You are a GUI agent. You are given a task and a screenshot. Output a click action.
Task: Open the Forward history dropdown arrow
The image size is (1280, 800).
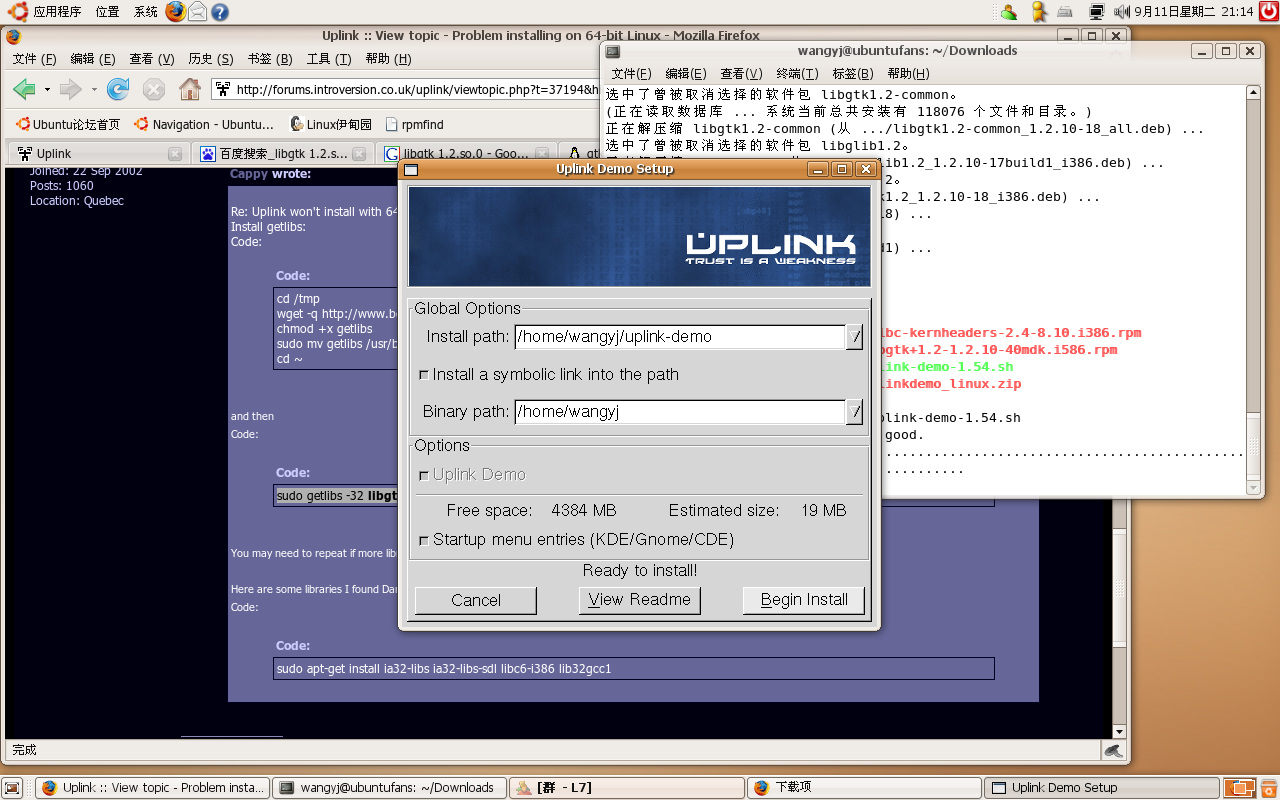point(93,90)
